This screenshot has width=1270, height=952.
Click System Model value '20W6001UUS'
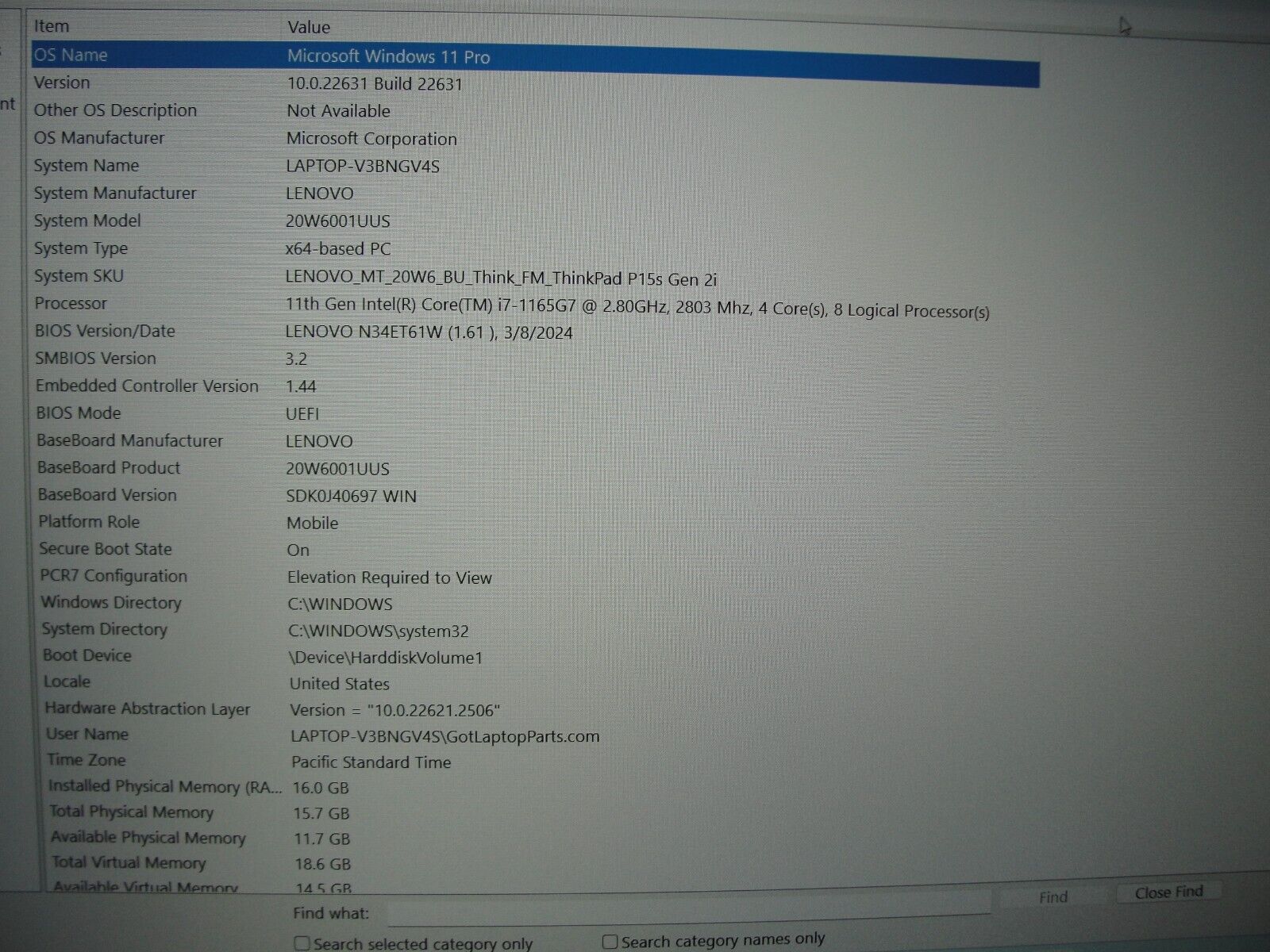338,221
